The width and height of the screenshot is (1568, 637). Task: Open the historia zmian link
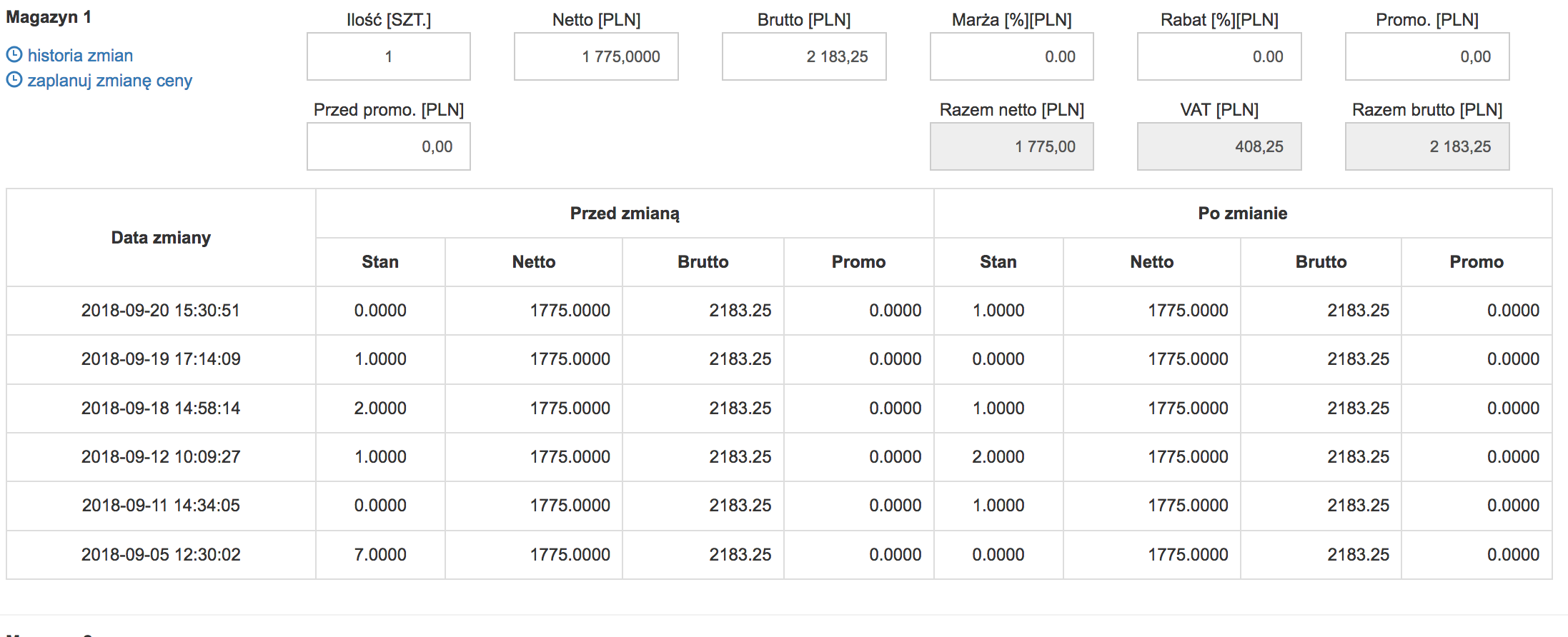80,56
